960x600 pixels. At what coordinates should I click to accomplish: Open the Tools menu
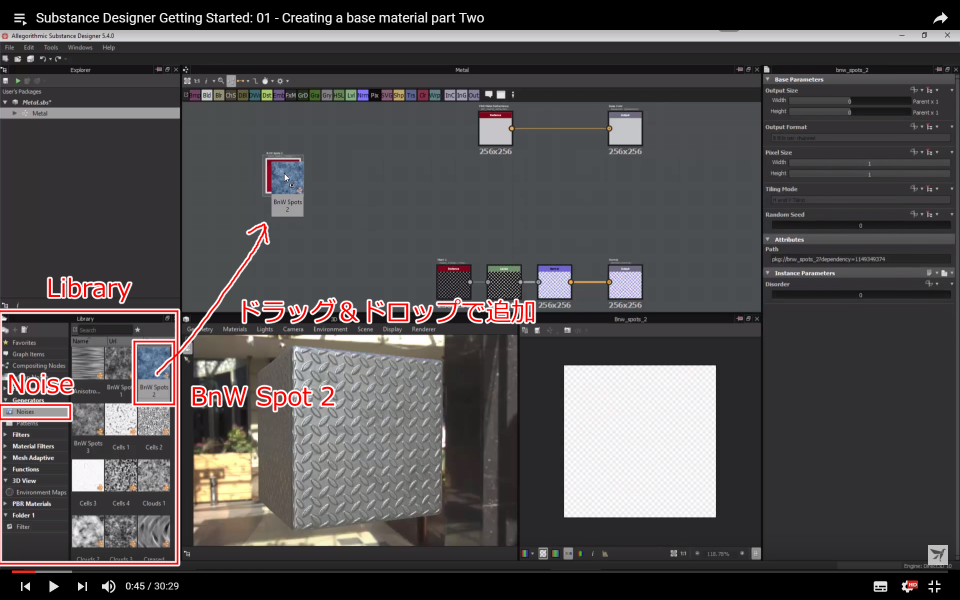coord(51,47)
